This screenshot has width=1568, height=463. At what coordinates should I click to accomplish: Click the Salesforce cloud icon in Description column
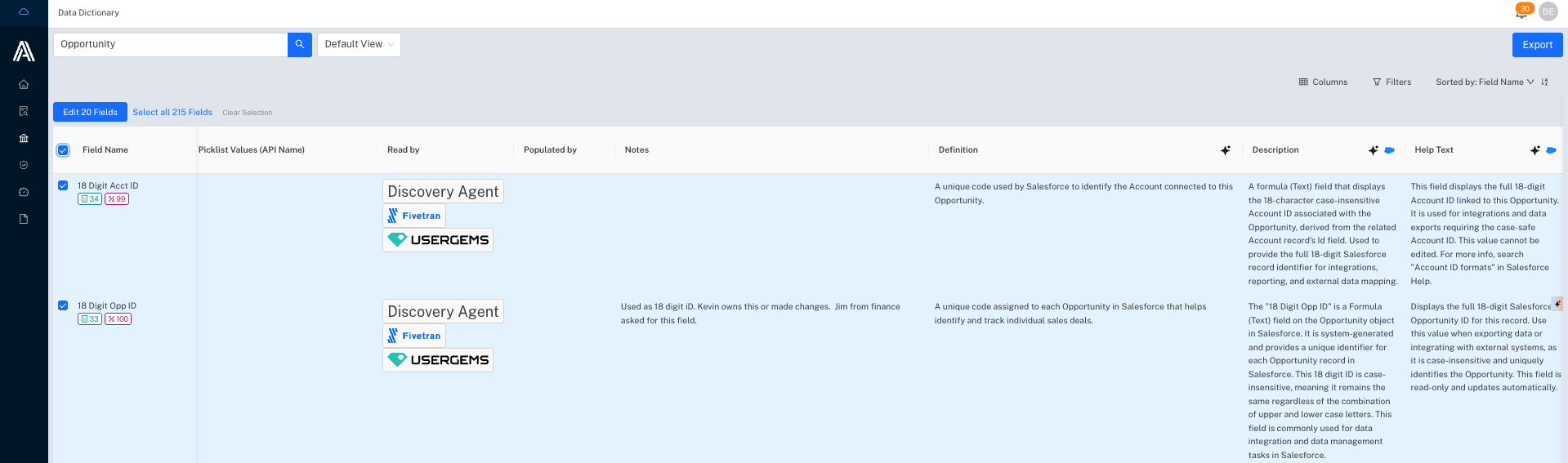point(1390,150)
